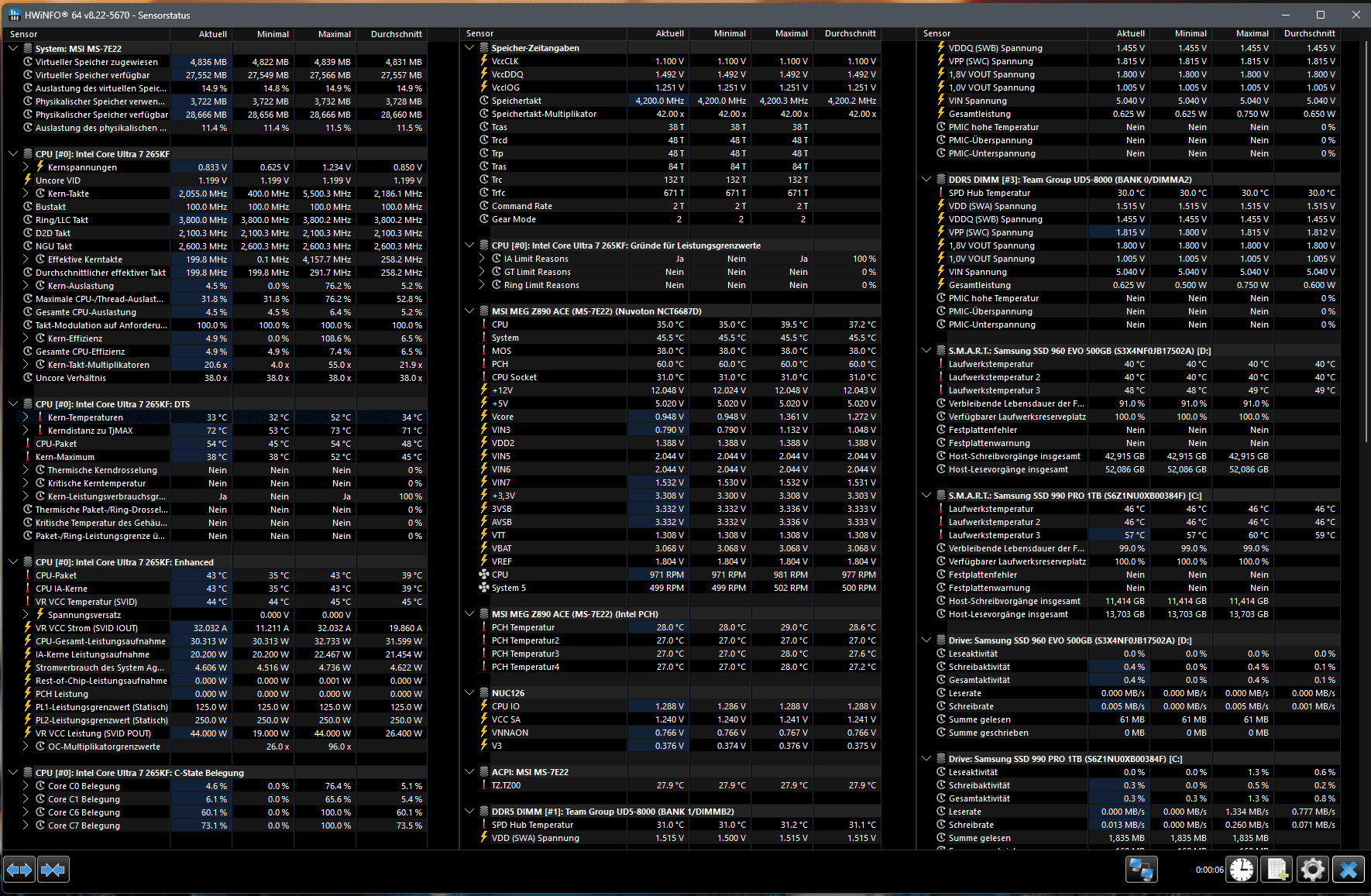Click the 0:00:06 elapsed time readout
Screen dimensions: 1371x896
click(1209, 870)
